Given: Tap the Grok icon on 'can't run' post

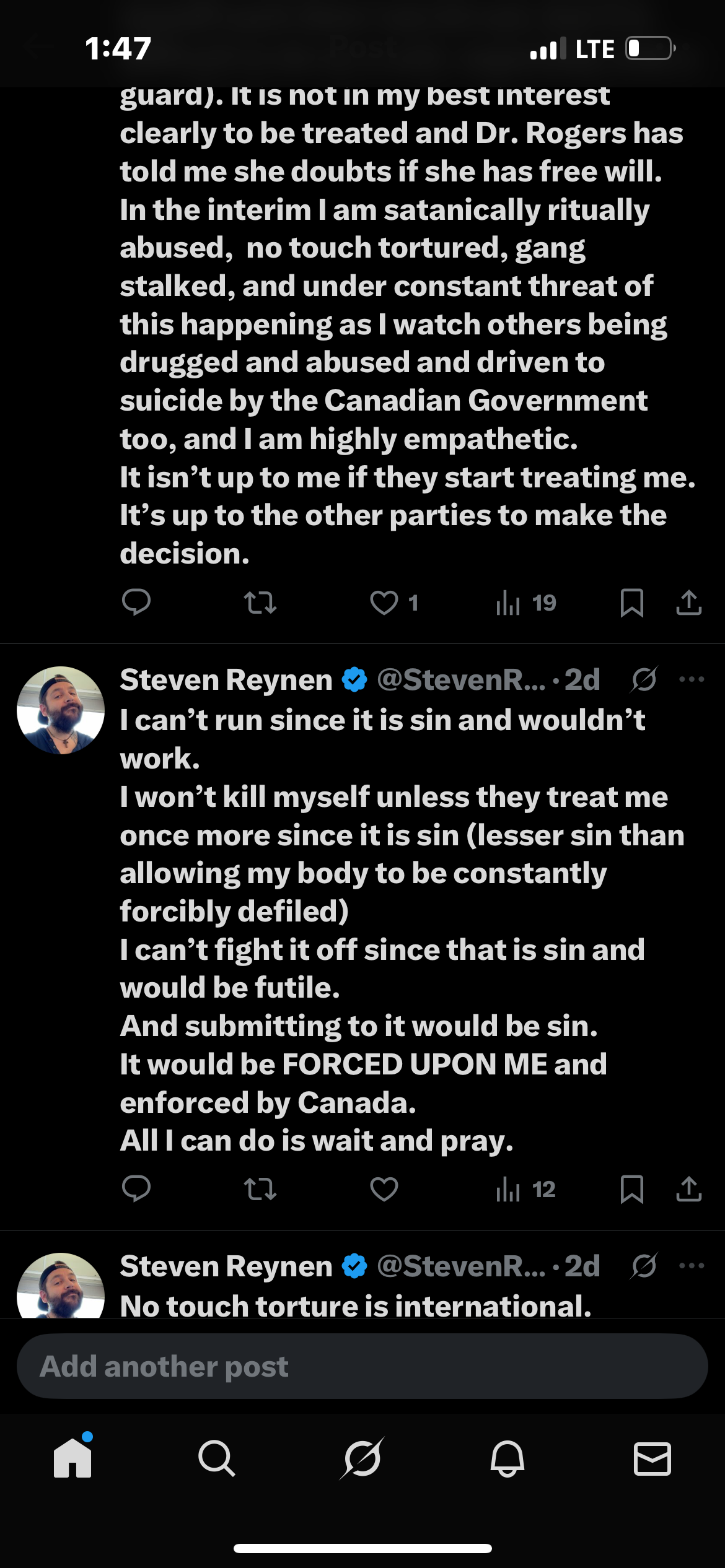Looking at the screenshot, I should point(644,679).
